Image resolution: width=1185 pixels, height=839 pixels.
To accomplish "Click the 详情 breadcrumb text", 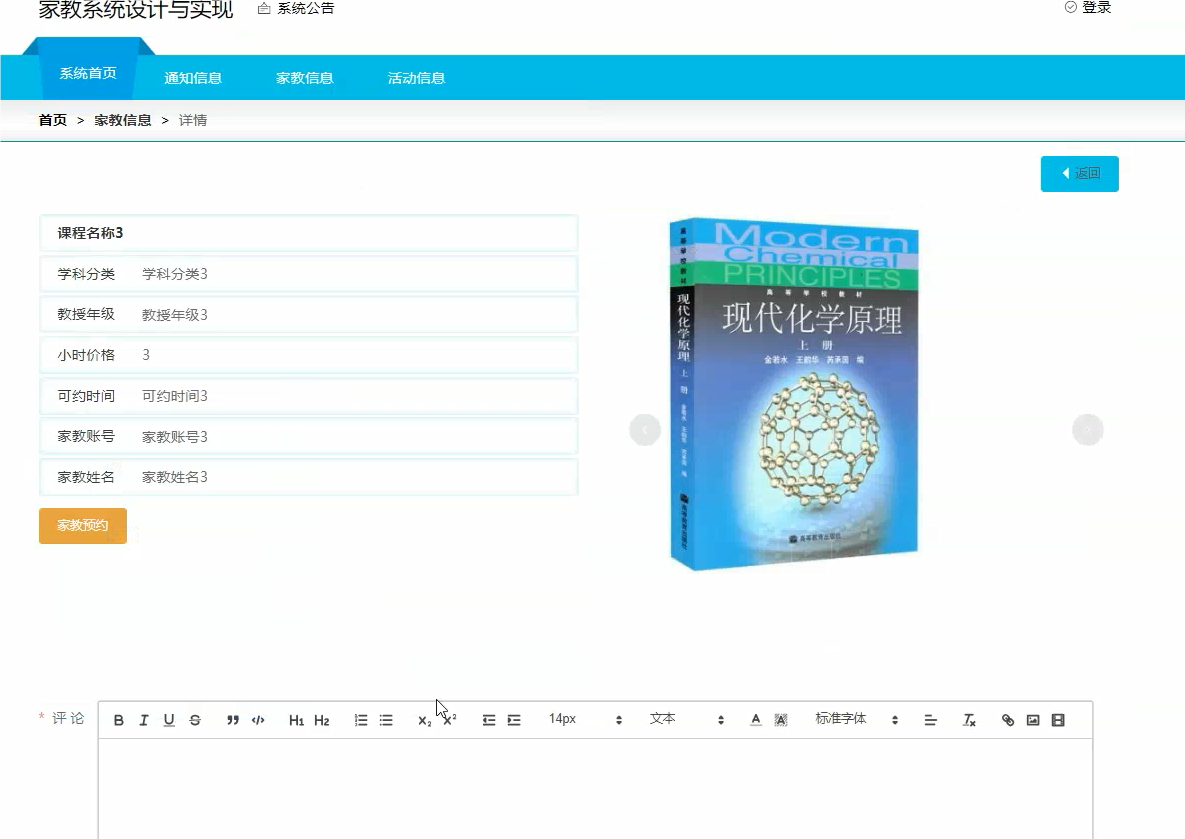I will coord(193,120).
